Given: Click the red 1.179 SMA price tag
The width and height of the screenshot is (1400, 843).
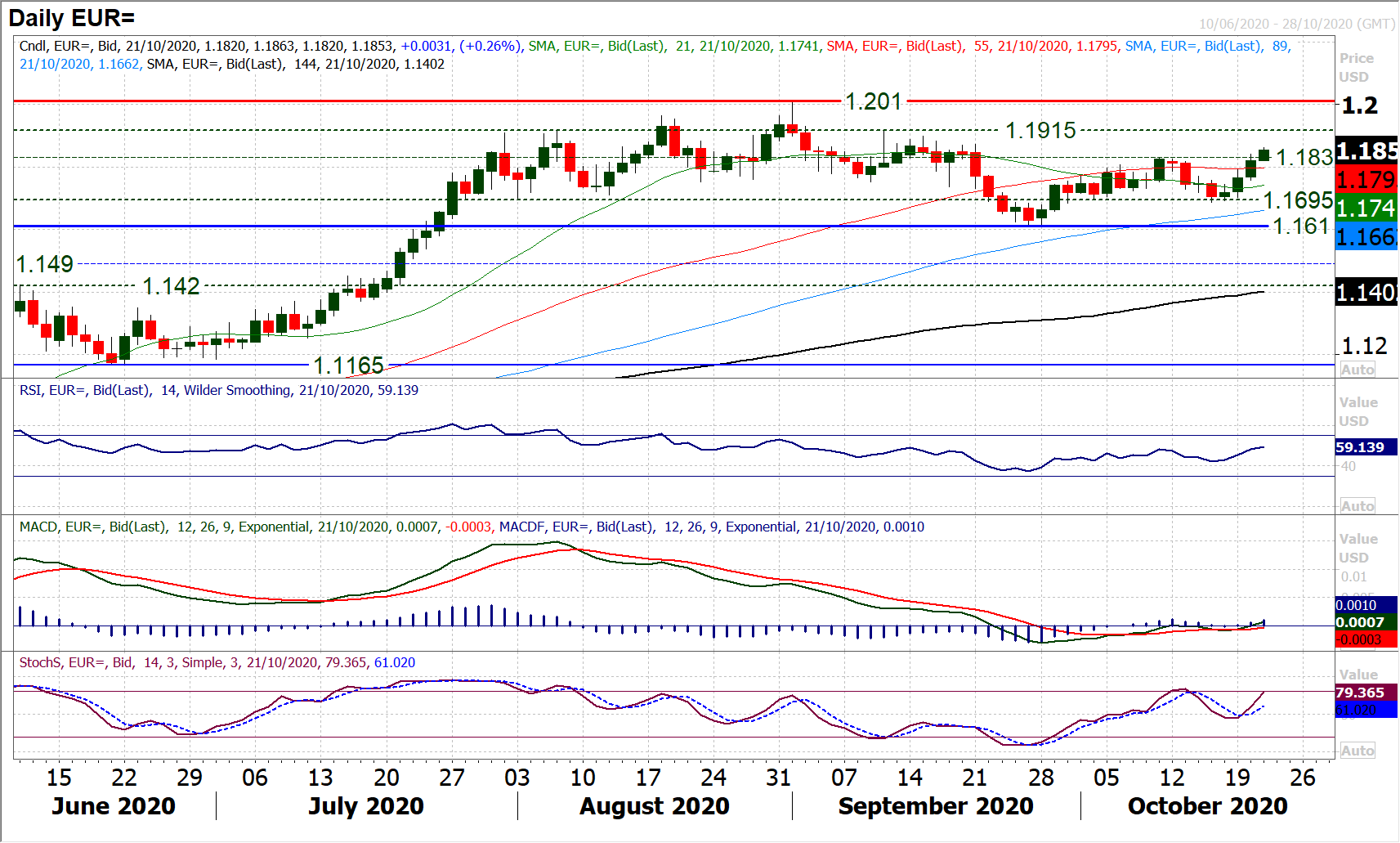Looking at the screenshot, I should 1366,180.
